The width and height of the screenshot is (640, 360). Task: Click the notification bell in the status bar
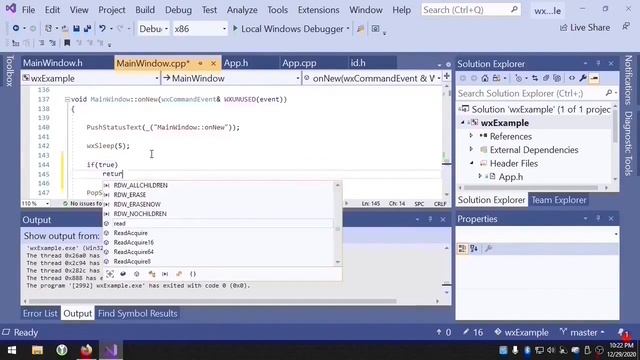click(622, 332)
